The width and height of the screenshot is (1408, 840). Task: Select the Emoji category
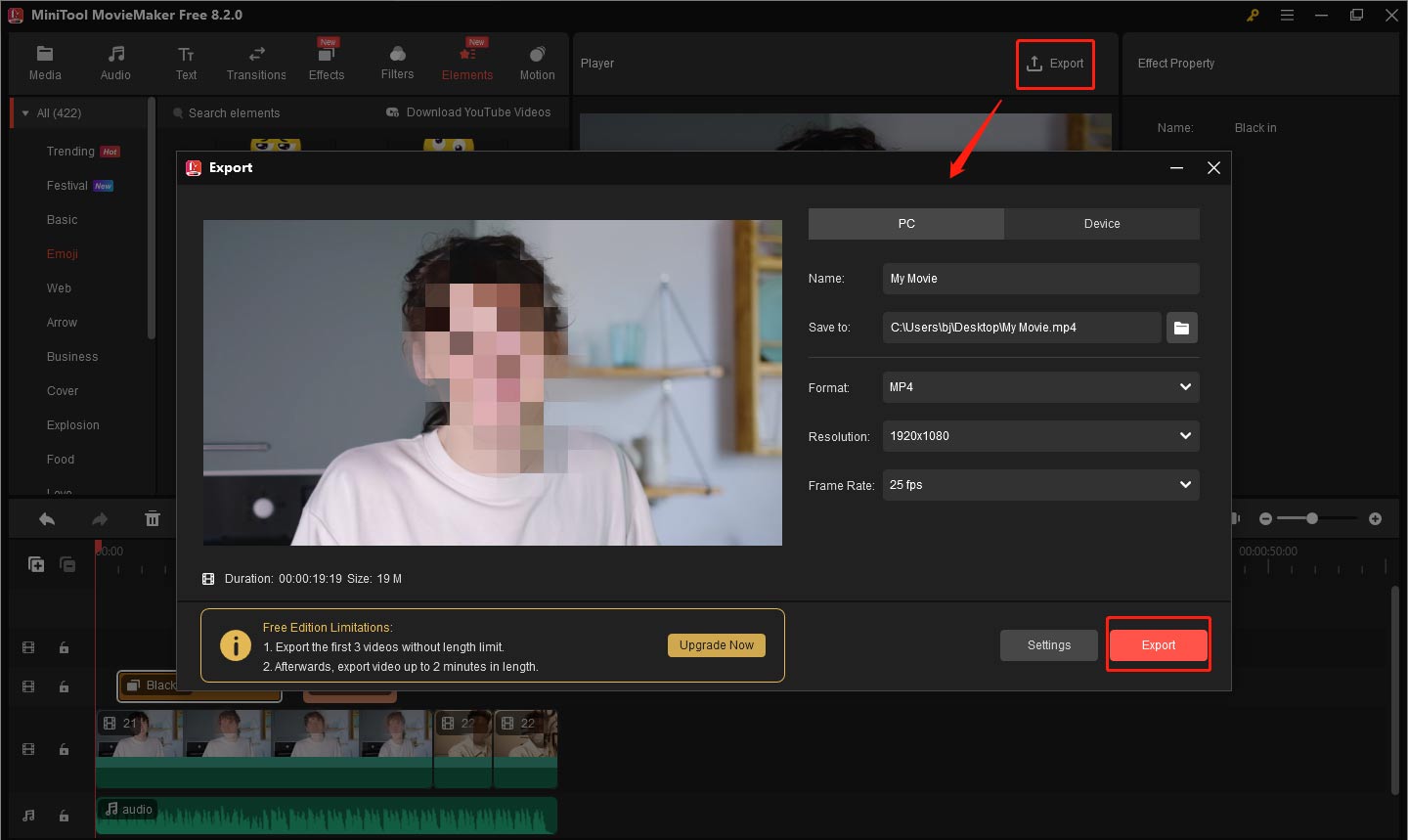click(62, 254)
